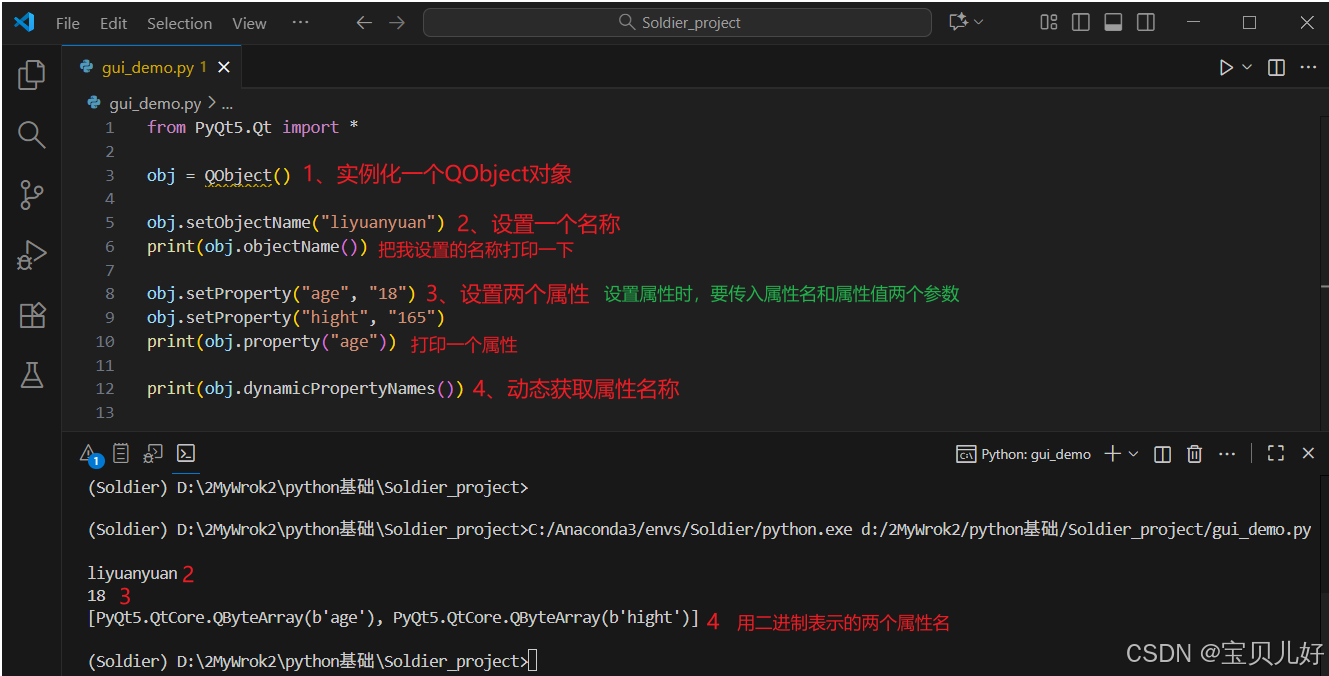Switch to the gui_demo.py editor tab

point(150,67)
